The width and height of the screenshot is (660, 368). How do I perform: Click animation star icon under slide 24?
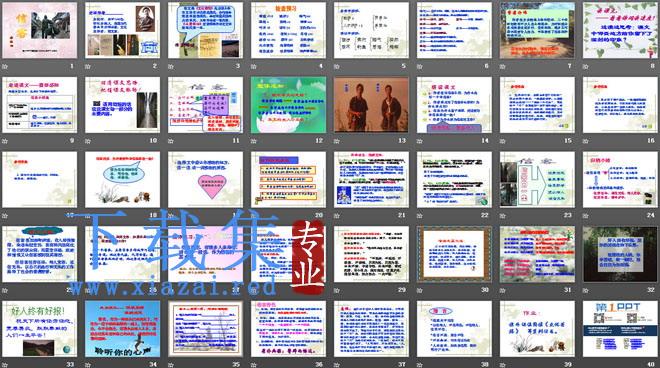[585, 215]
